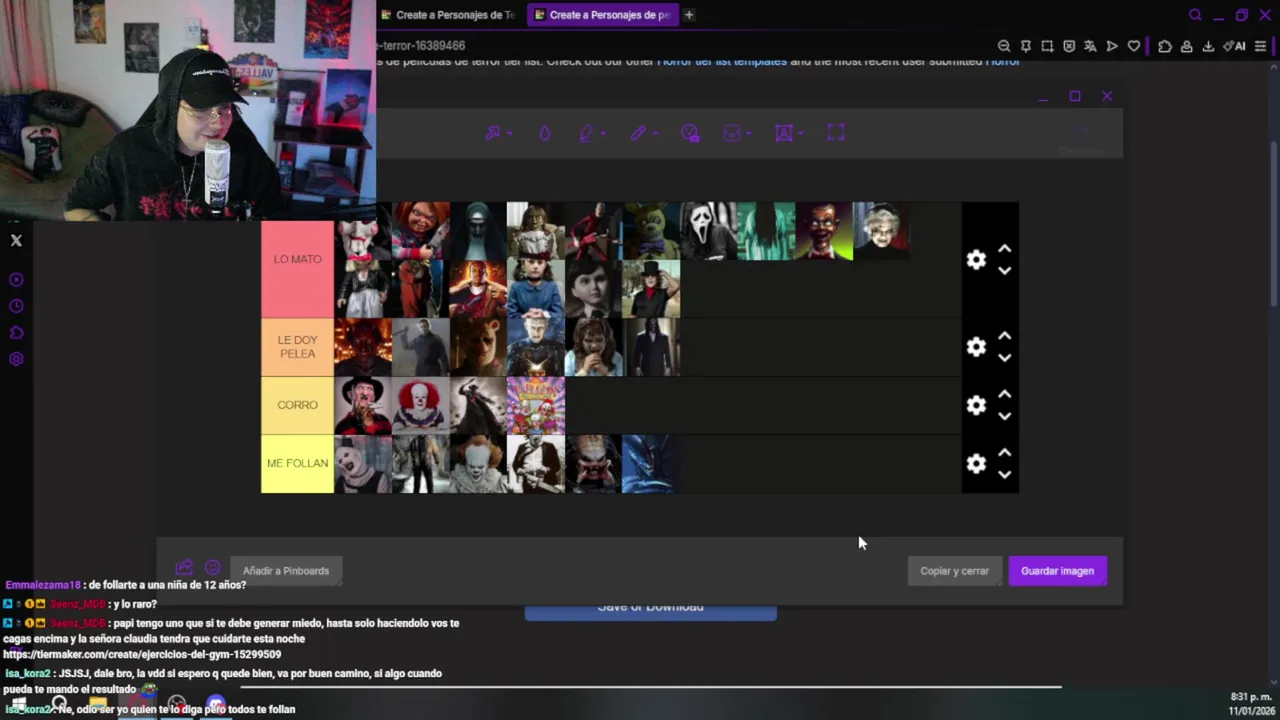Click the red LO MATO tier label
Image resolution: width=1280 pixels, height=720 pixels.
[x=297, y=260]
